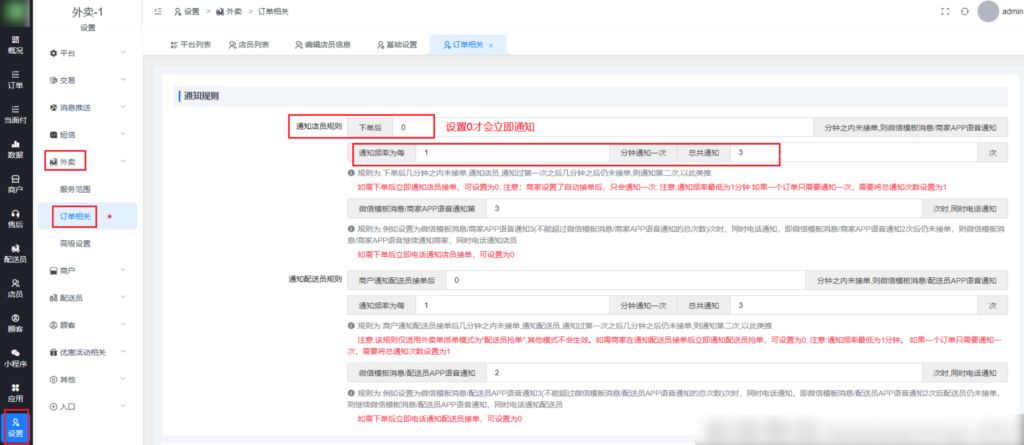Focus the 微信模板消息/商家APP语音通知第 input
Image resolution: width=1024 pixels, height=445 pixels.
705,208
